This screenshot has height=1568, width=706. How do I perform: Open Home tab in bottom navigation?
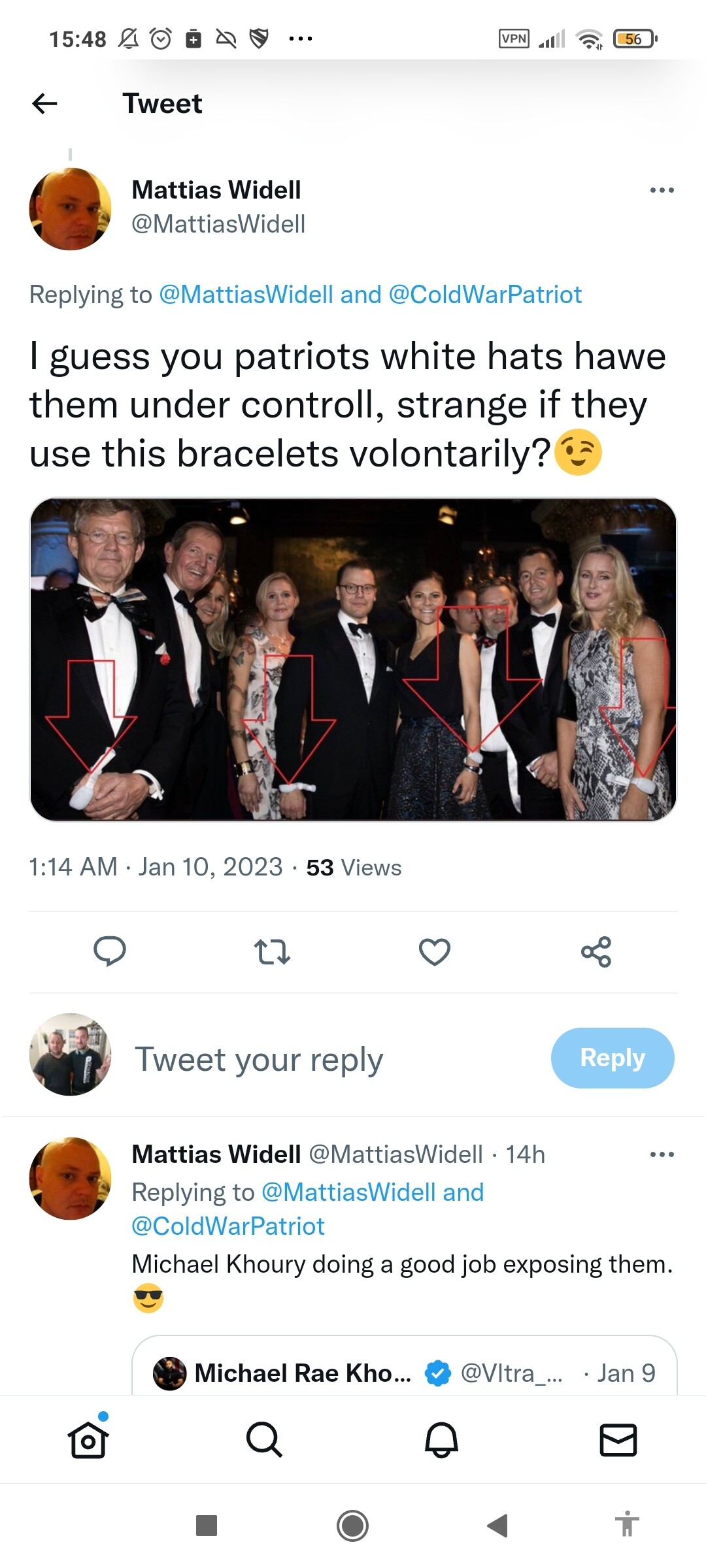88,1440
